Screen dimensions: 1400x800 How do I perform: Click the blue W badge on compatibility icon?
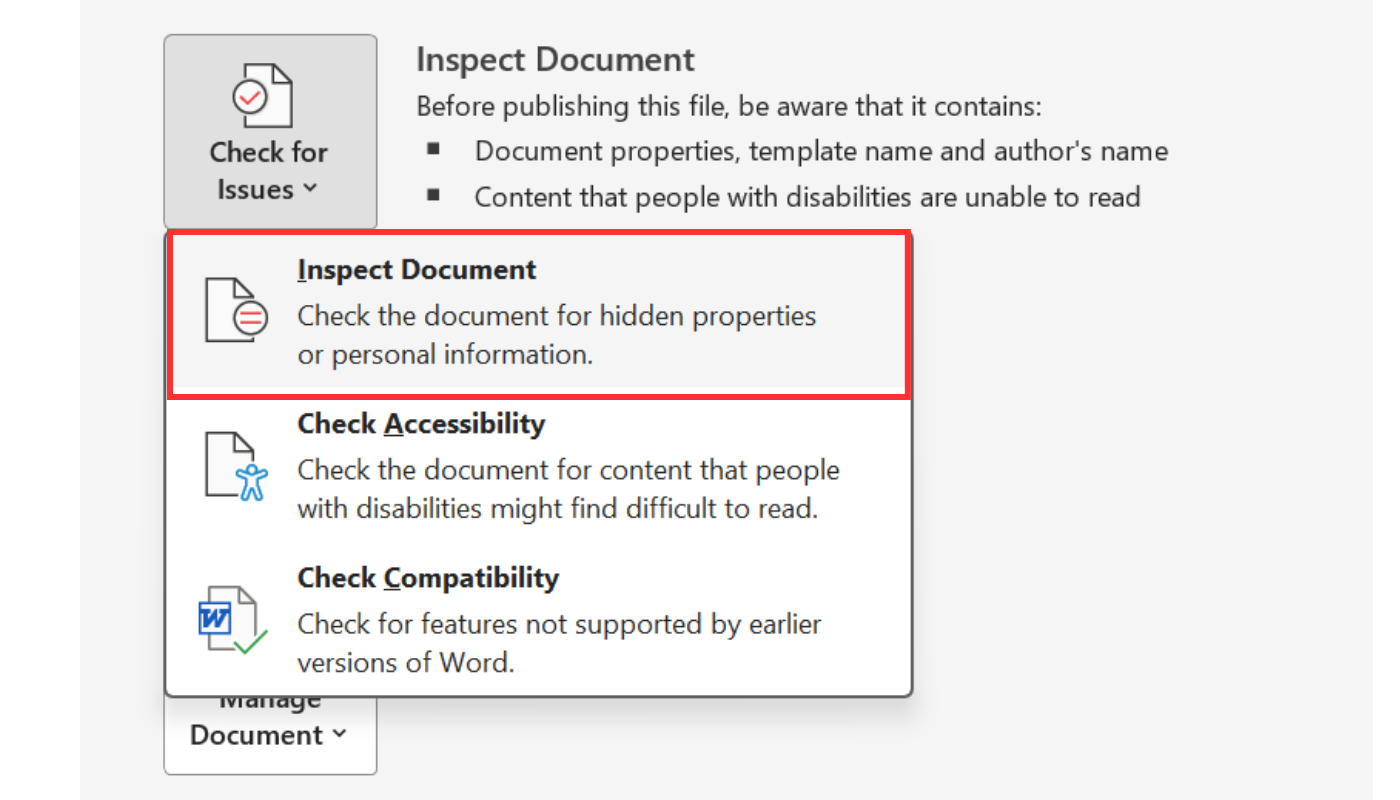tap(214, 619)
